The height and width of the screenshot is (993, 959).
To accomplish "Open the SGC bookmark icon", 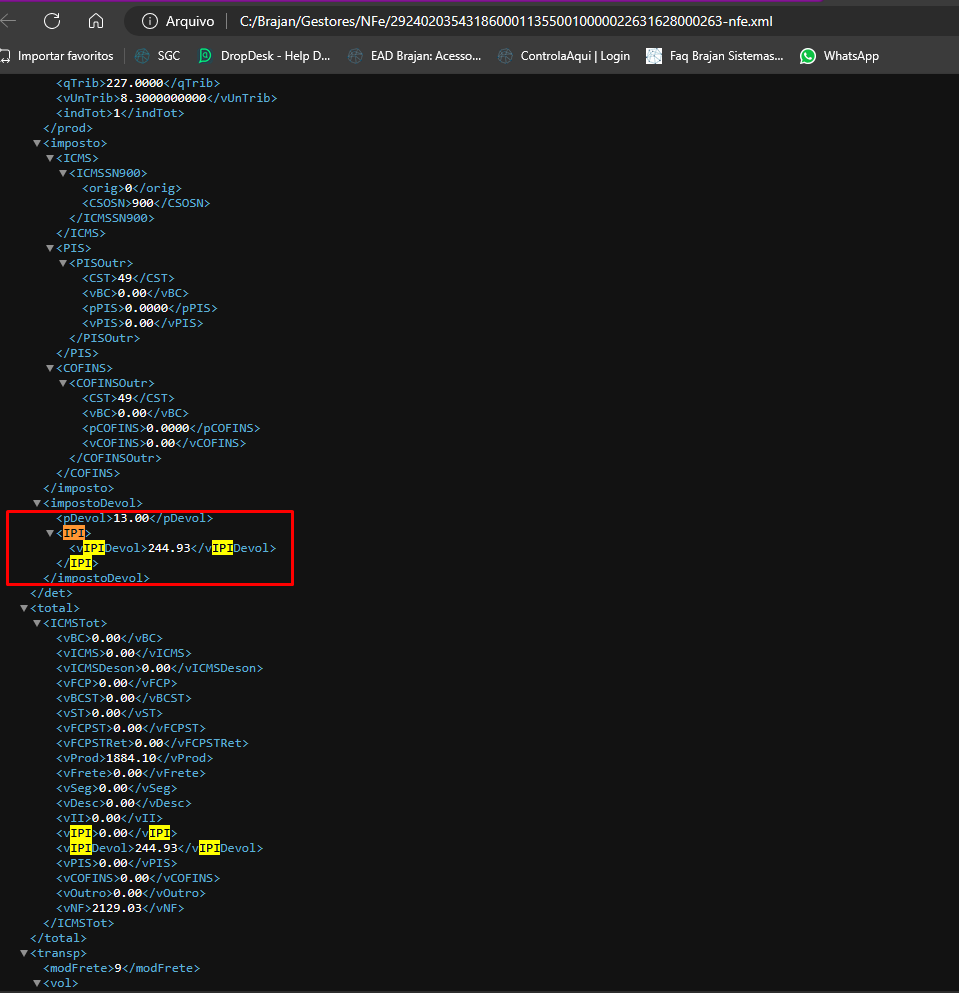I will 142,56.
